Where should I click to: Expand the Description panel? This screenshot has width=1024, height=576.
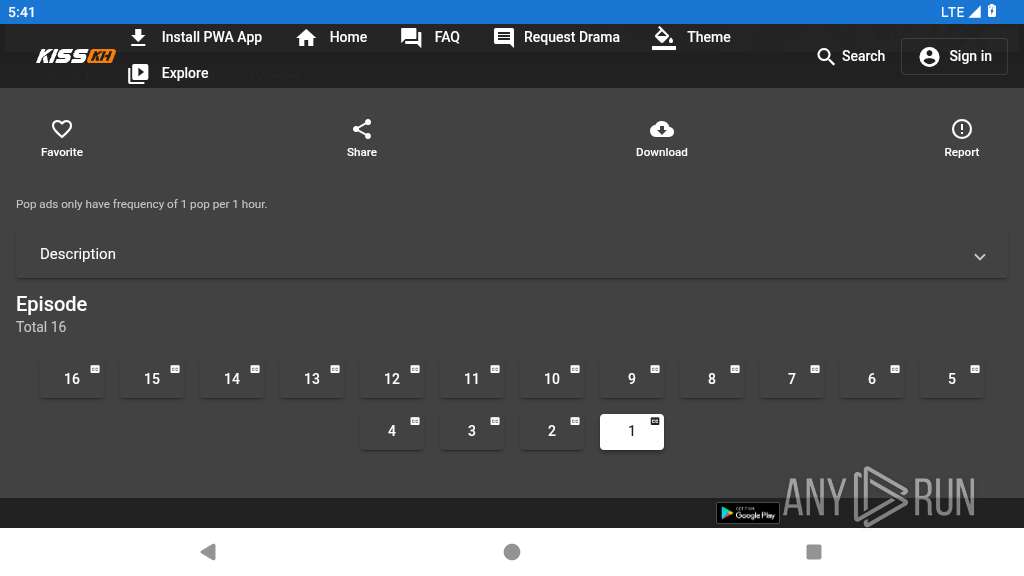(511, 254)
